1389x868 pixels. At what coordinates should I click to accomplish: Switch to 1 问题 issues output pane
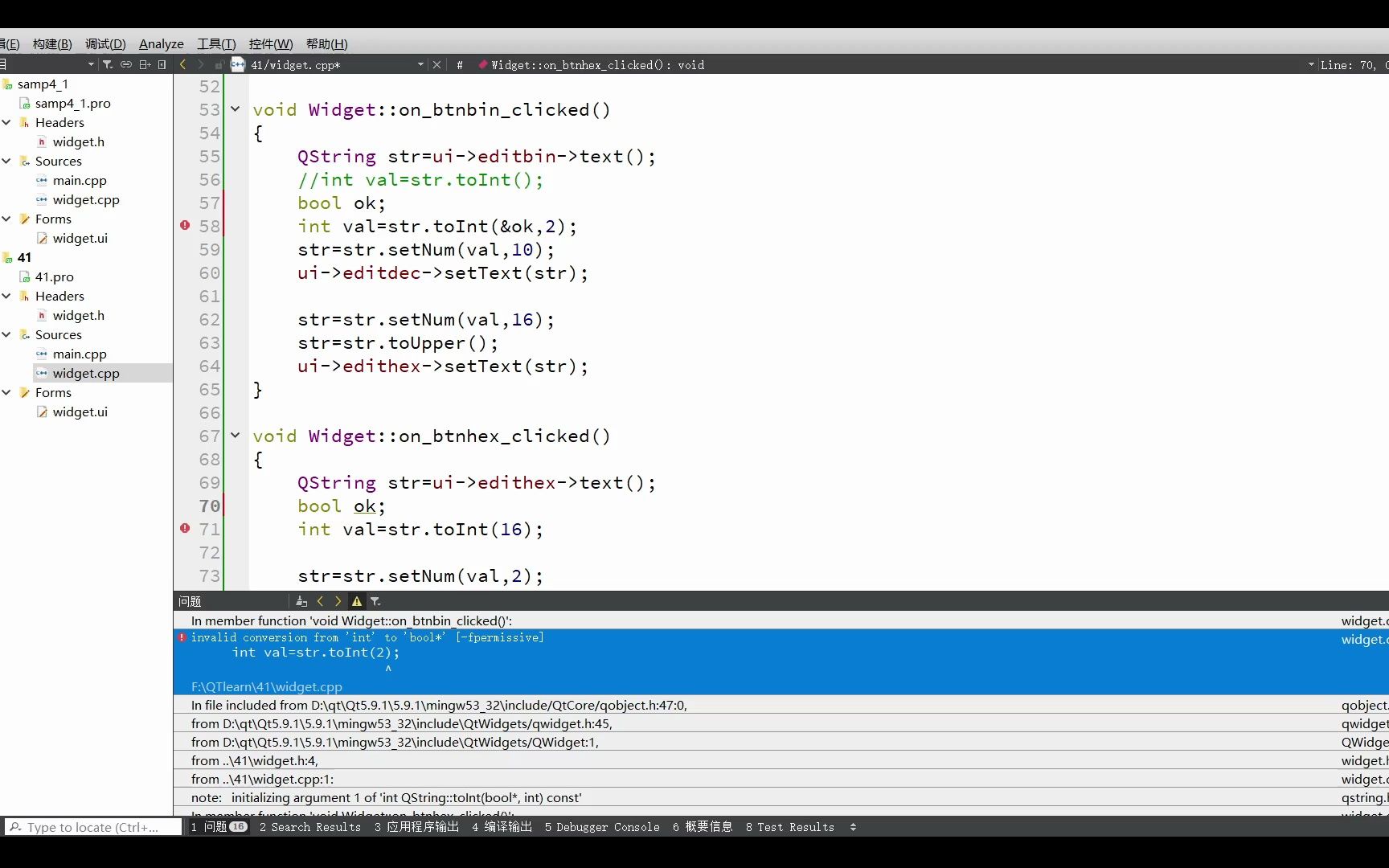[x=218, y=826]
